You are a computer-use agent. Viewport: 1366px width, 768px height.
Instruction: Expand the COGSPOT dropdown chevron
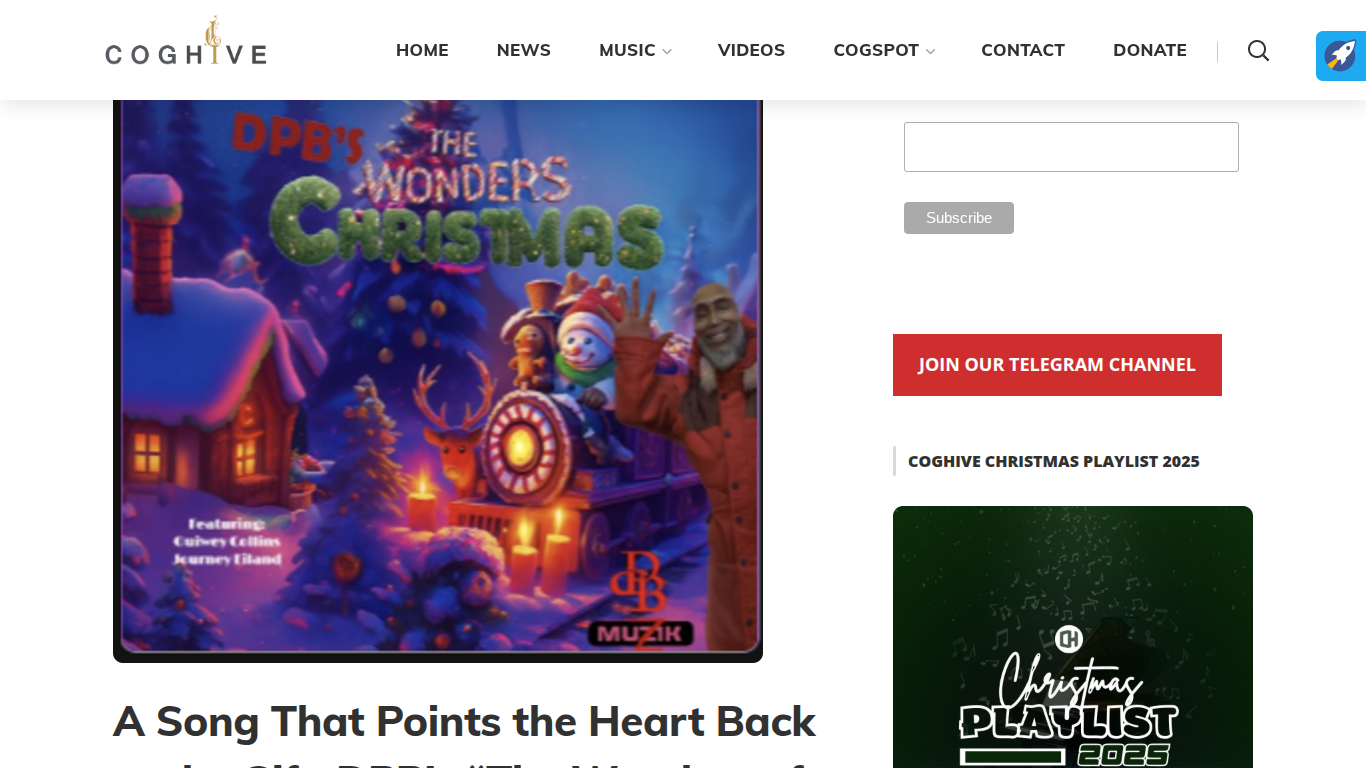tap(930, 51)
